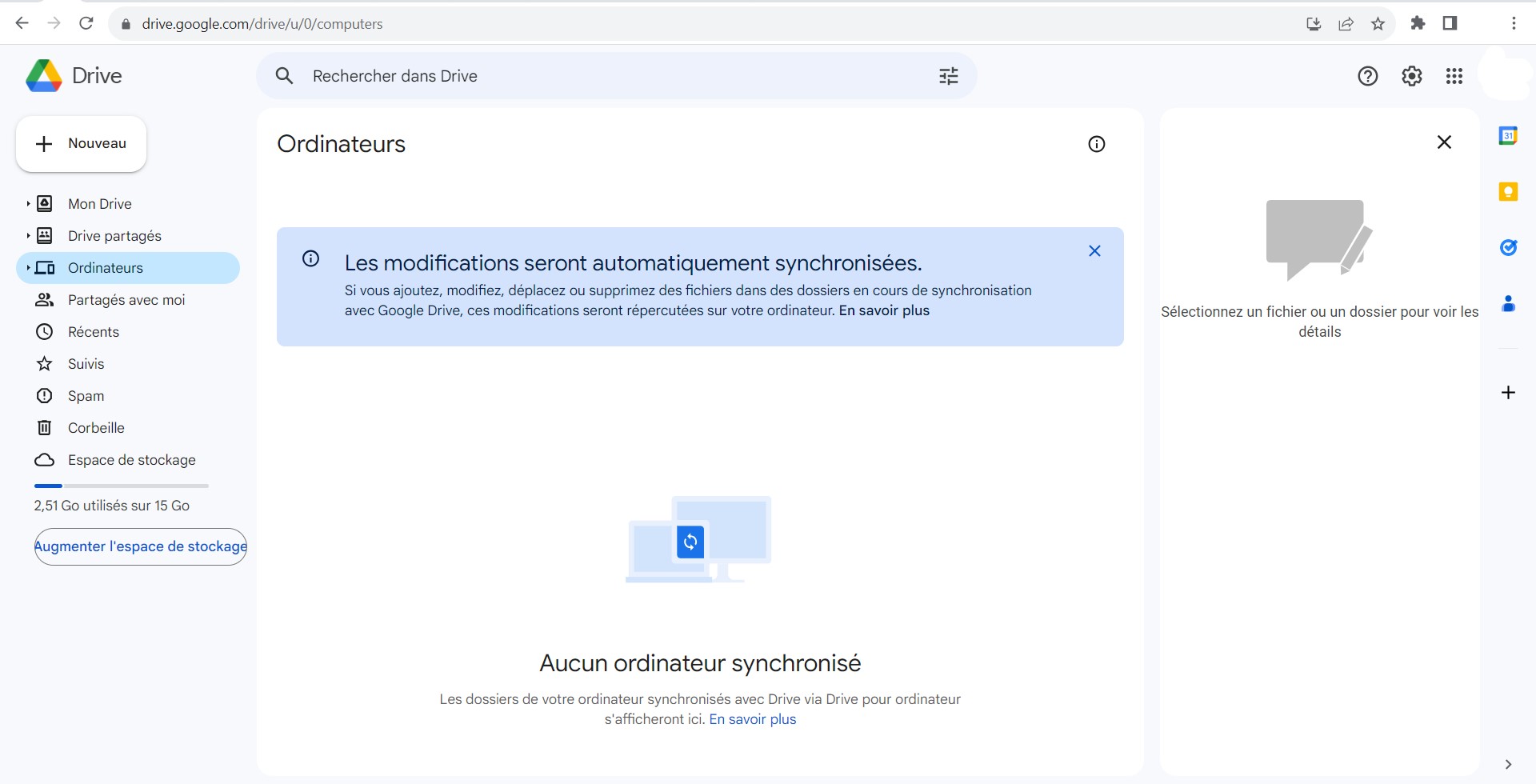Toggle the details info panel button

coord(1096,144)
